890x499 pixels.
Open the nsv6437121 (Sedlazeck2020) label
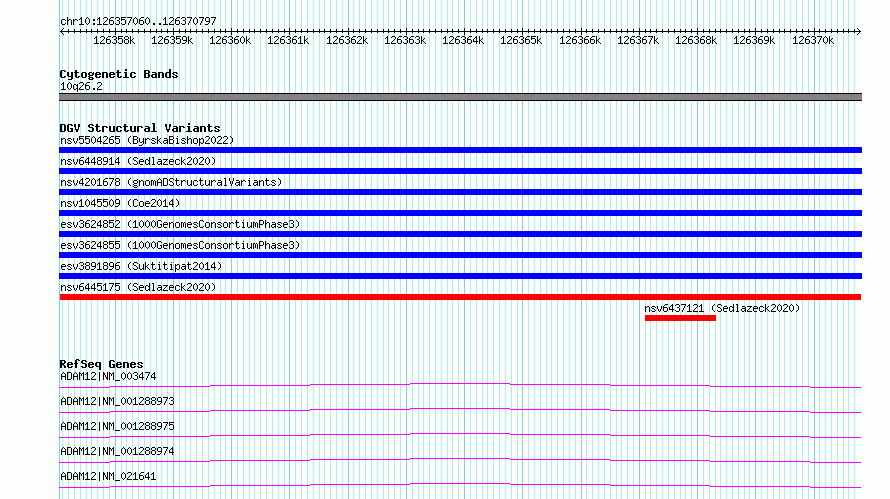coord(722,308)
